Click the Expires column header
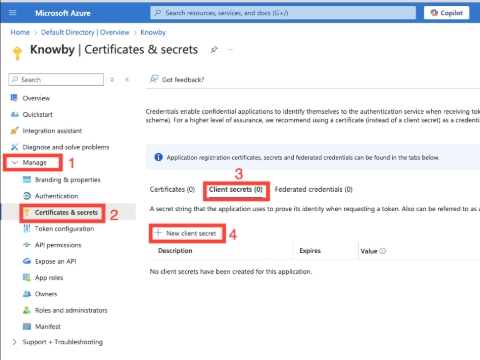The image size is (480, 360). tap(310, 251)
